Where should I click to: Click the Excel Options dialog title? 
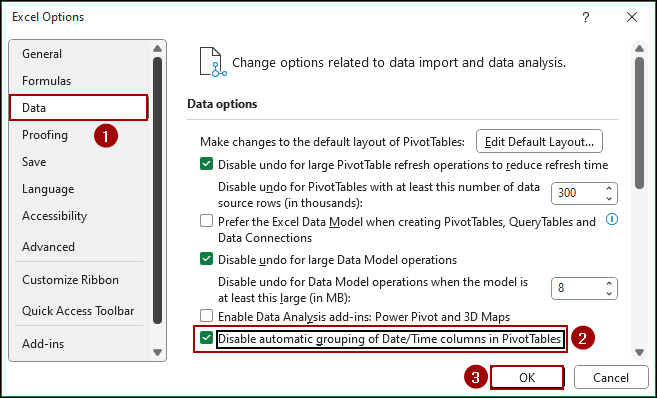coord(48,17)
